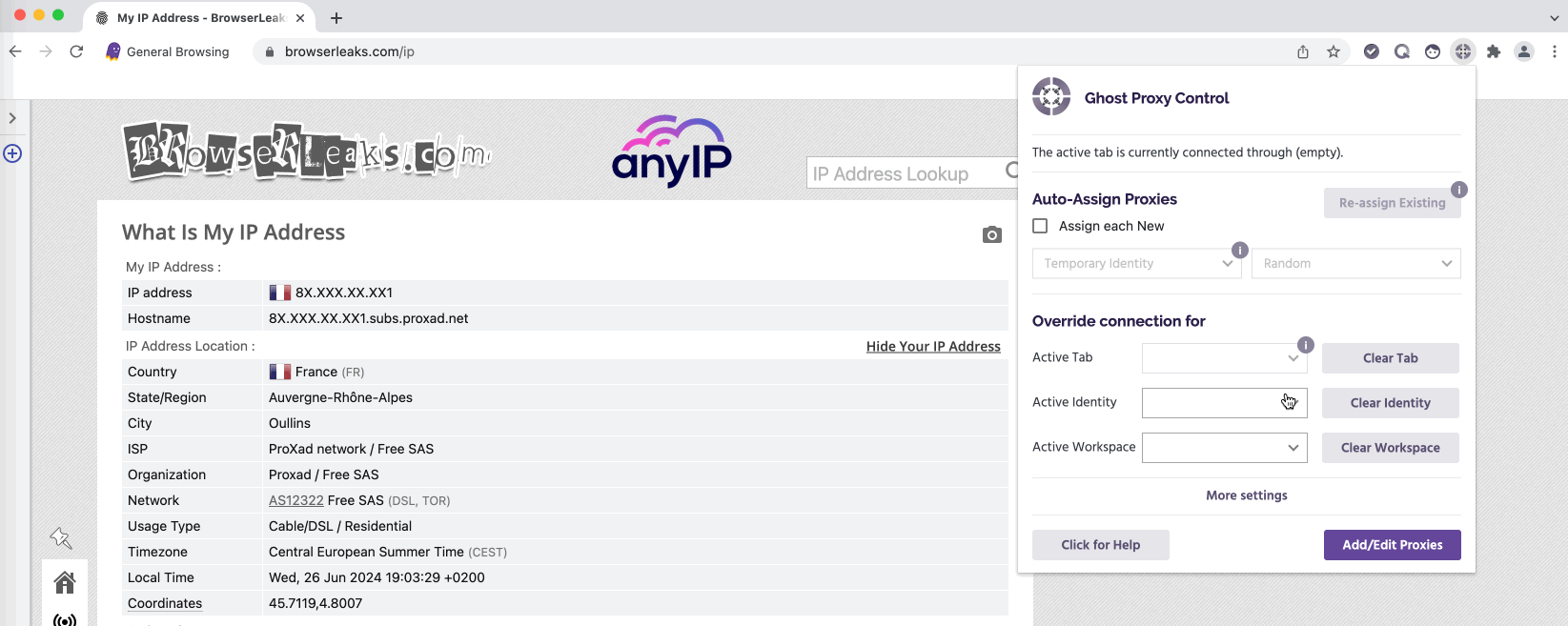Click the broadcast signal icon in sidebar
The height and width of the screenshot is (626, 1568).
coord(65,619)
